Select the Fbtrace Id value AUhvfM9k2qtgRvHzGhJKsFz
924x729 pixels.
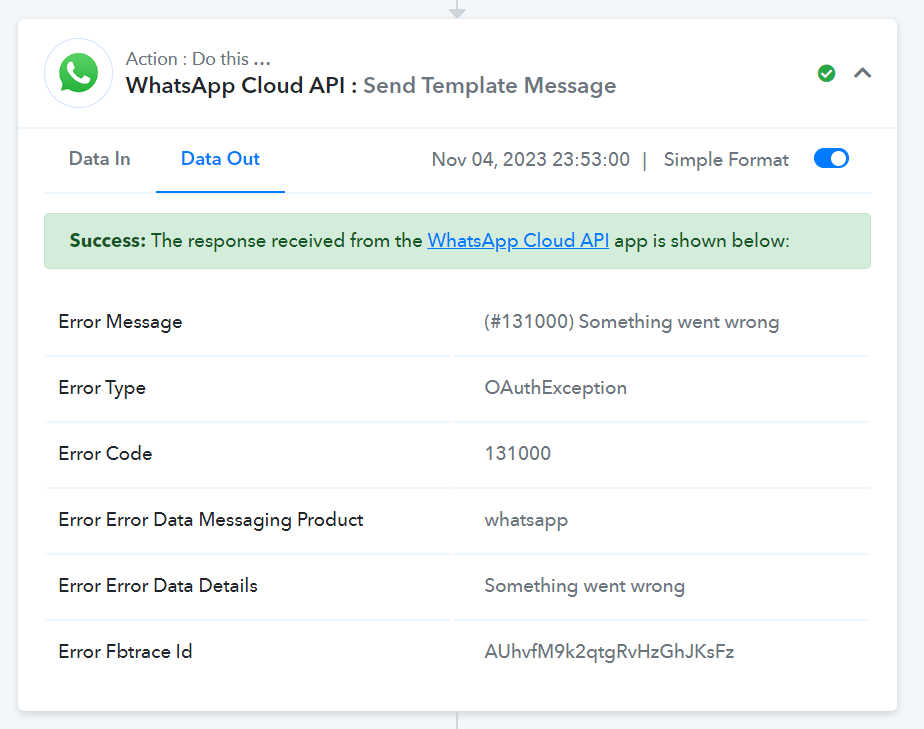pos(609,652)
